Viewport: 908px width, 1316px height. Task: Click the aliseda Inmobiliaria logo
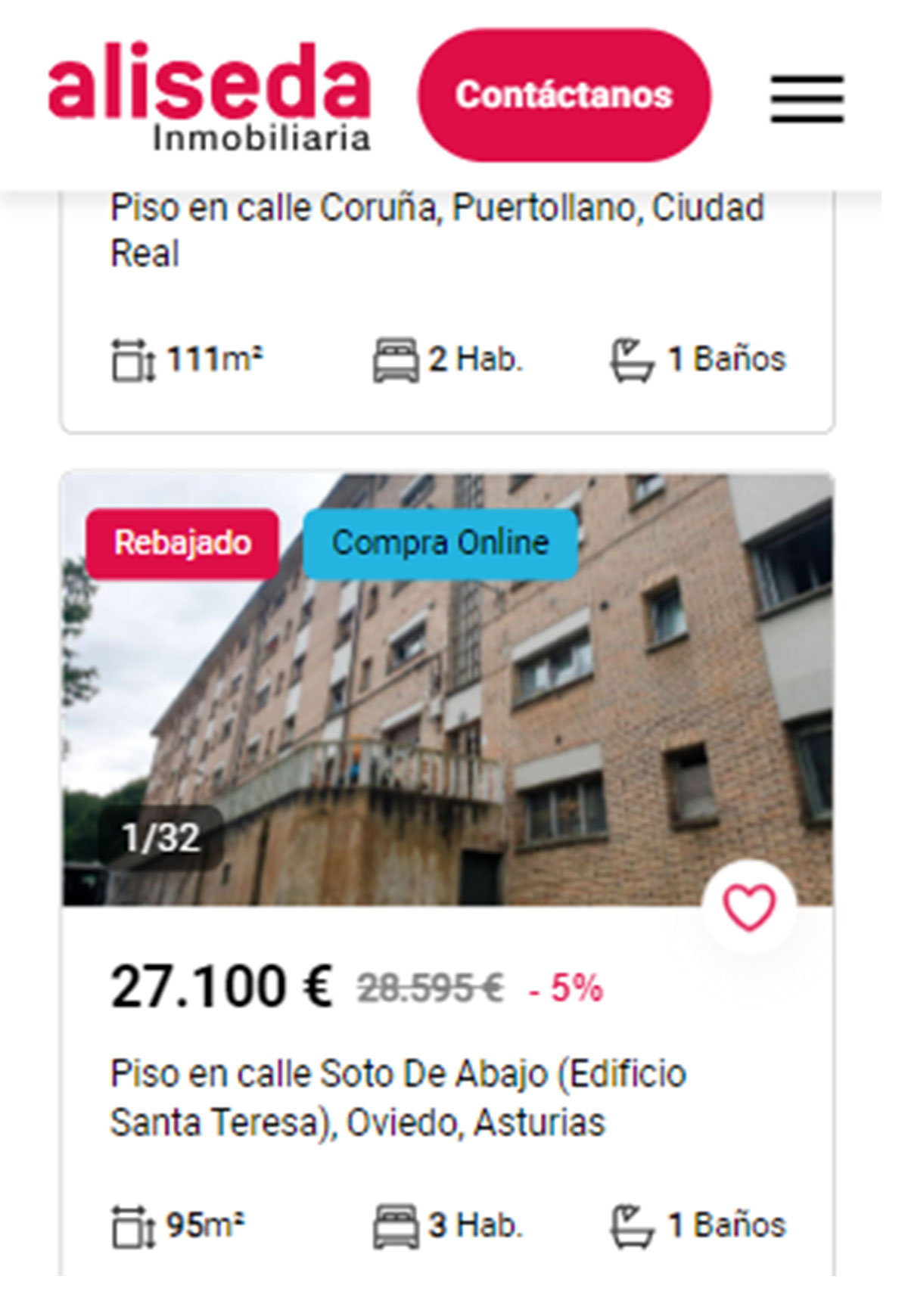[x=210, y=97]
